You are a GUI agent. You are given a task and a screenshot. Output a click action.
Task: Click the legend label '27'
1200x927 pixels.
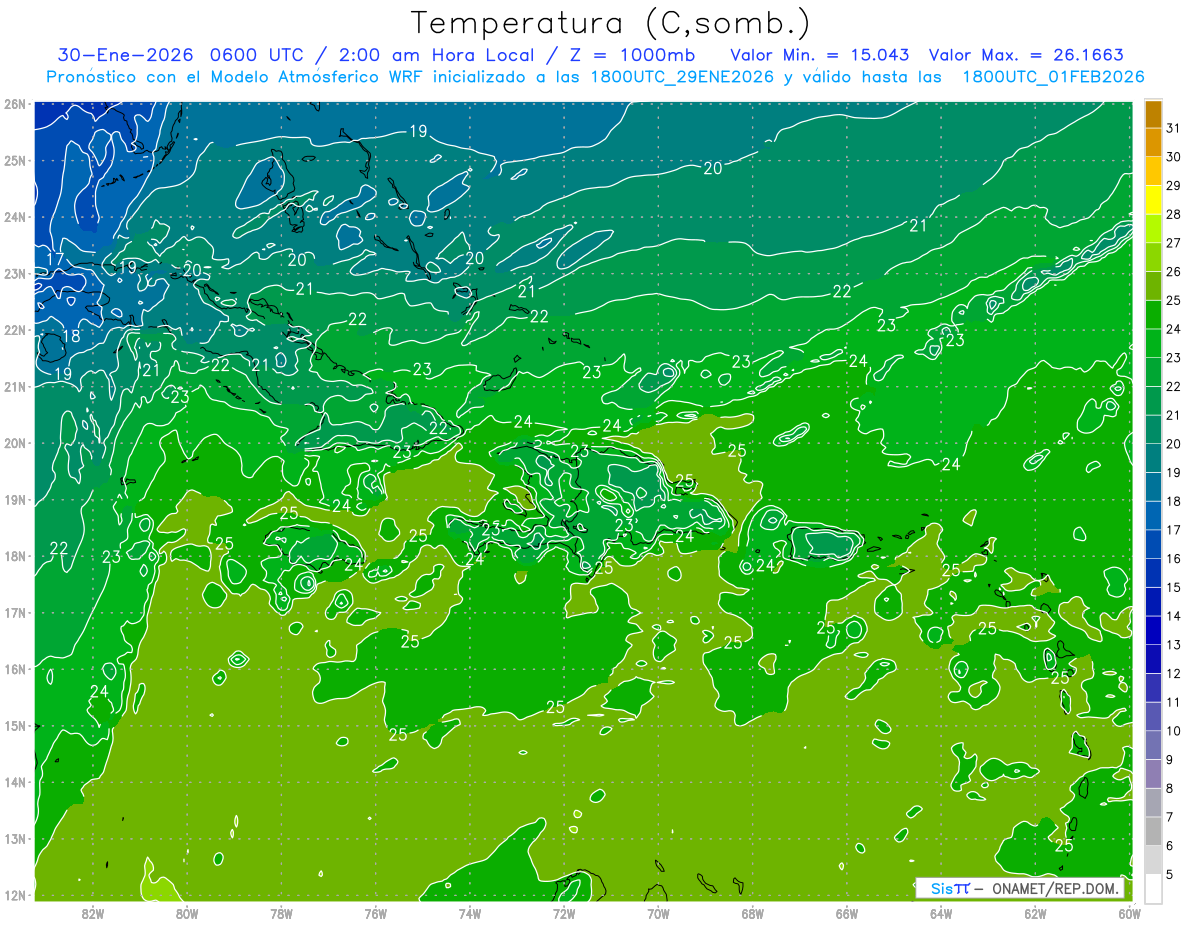point(1173,243)
